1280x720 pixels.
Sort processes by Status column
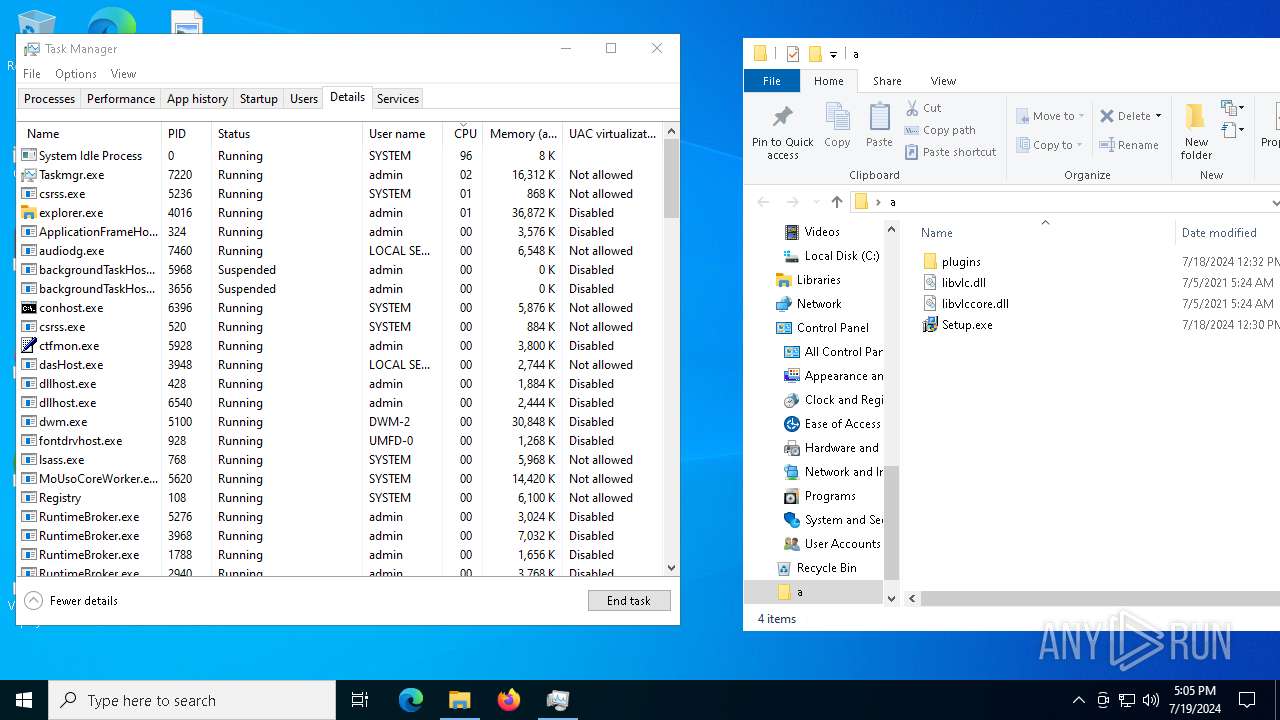[286, 133]
